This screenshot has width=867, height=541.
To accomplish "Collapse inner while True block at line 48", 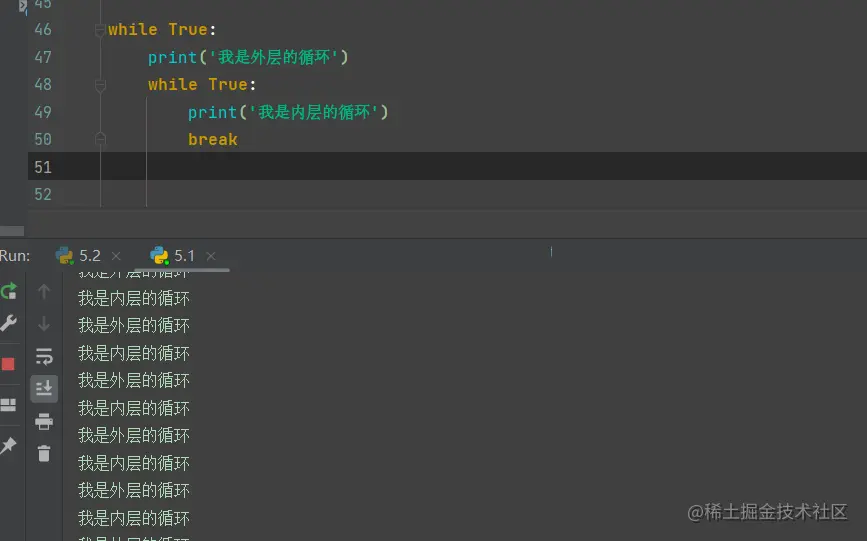I will 100,85.
